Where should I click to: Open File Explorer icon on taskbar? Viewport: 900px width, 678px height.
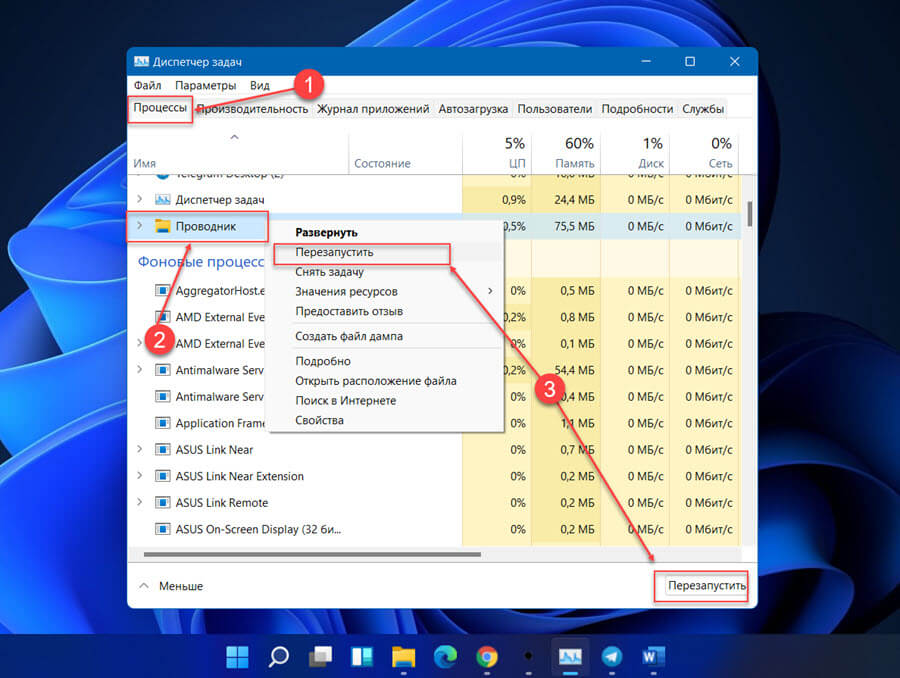(x=404, y=657)
